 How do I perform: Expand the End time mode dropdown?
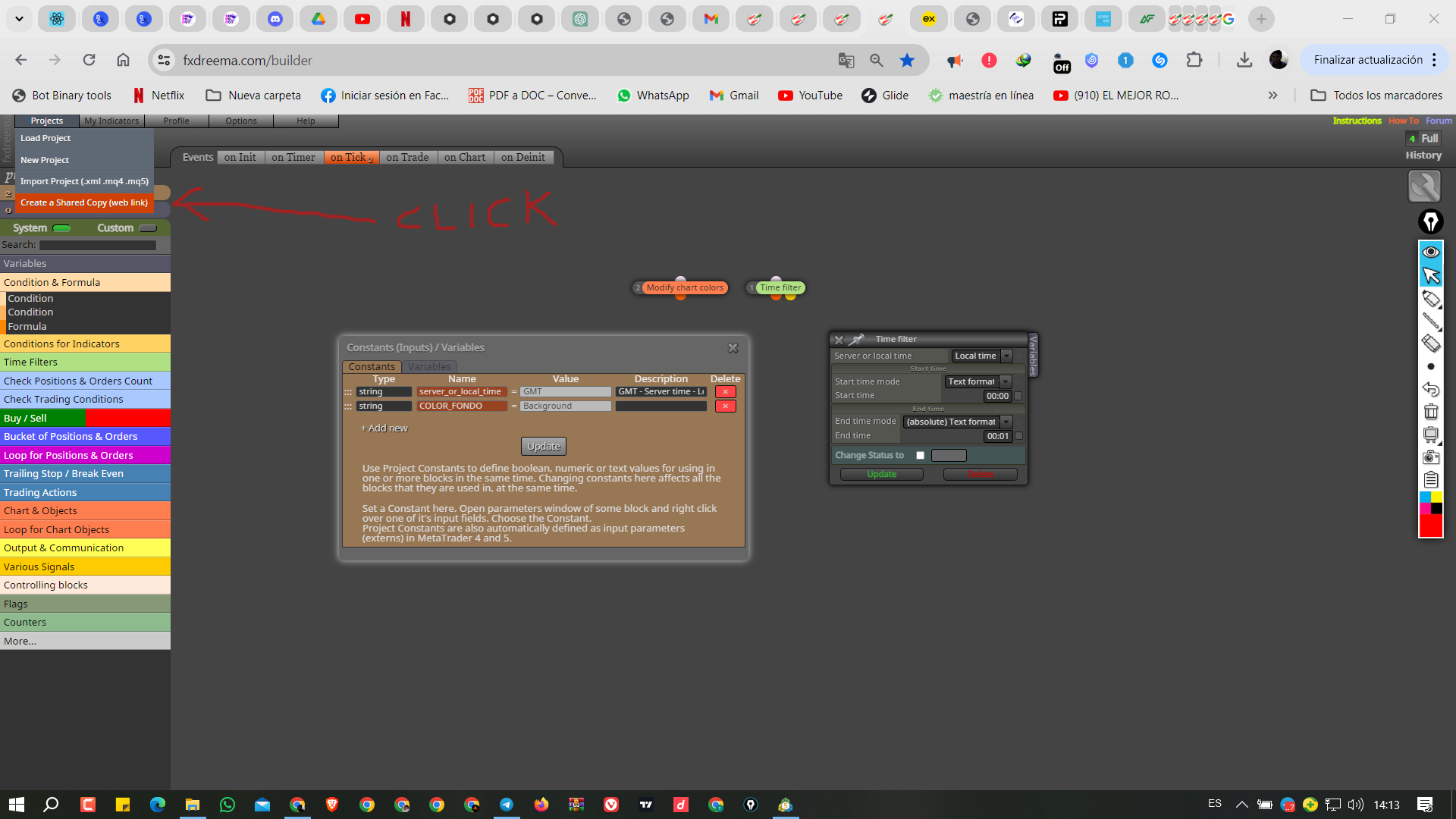[x=958, y=422]
